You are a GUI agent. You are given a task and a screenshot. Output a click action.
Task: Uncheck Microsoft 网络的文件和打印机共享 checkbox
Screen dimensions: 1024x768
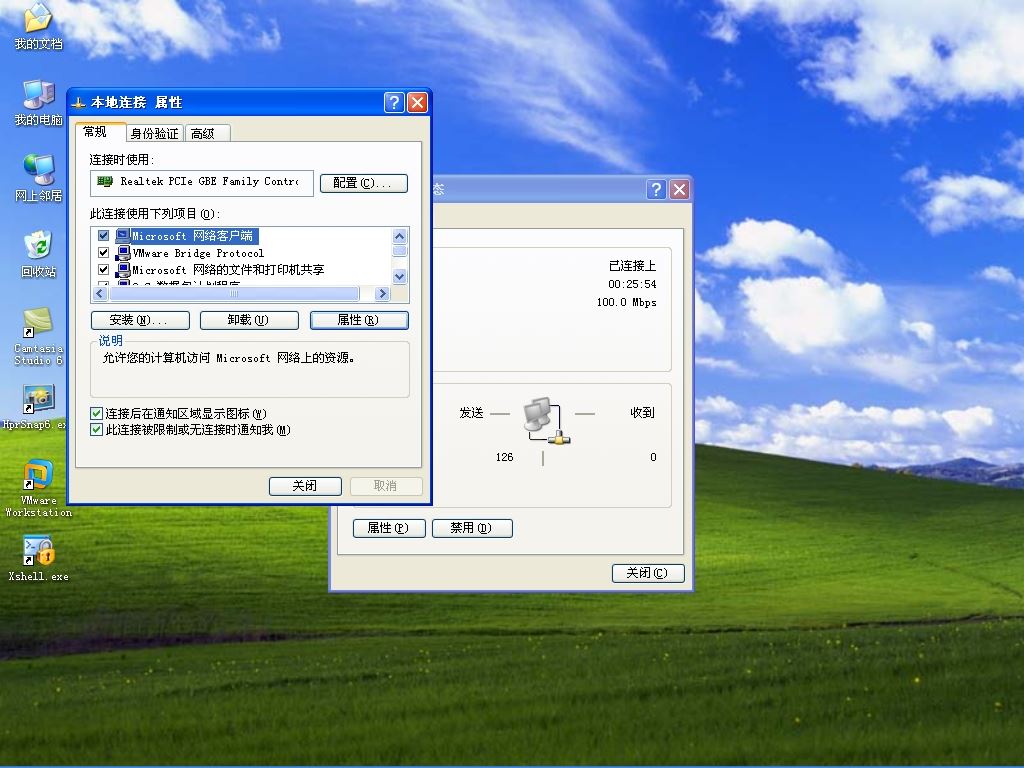click(103, 270)
